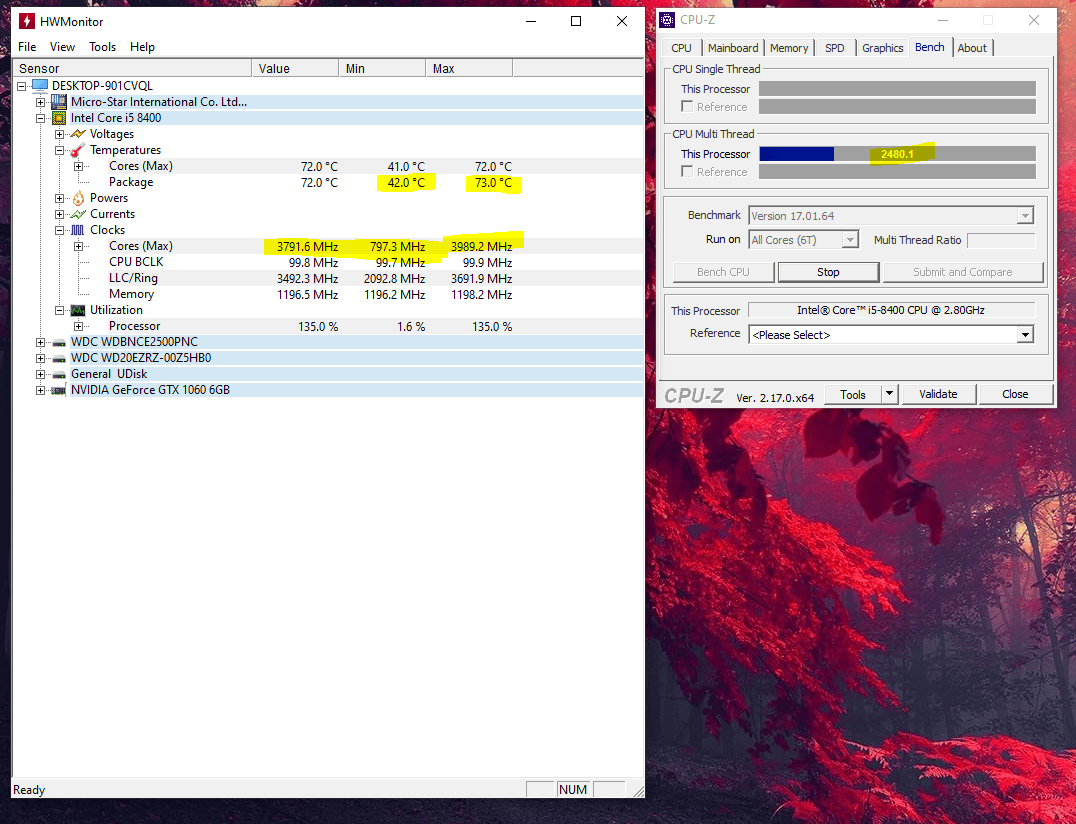
Task: Expand the NVIDIA GeForce GTX 1060 node
Action: pyautogui.click(x=40, y=390)
